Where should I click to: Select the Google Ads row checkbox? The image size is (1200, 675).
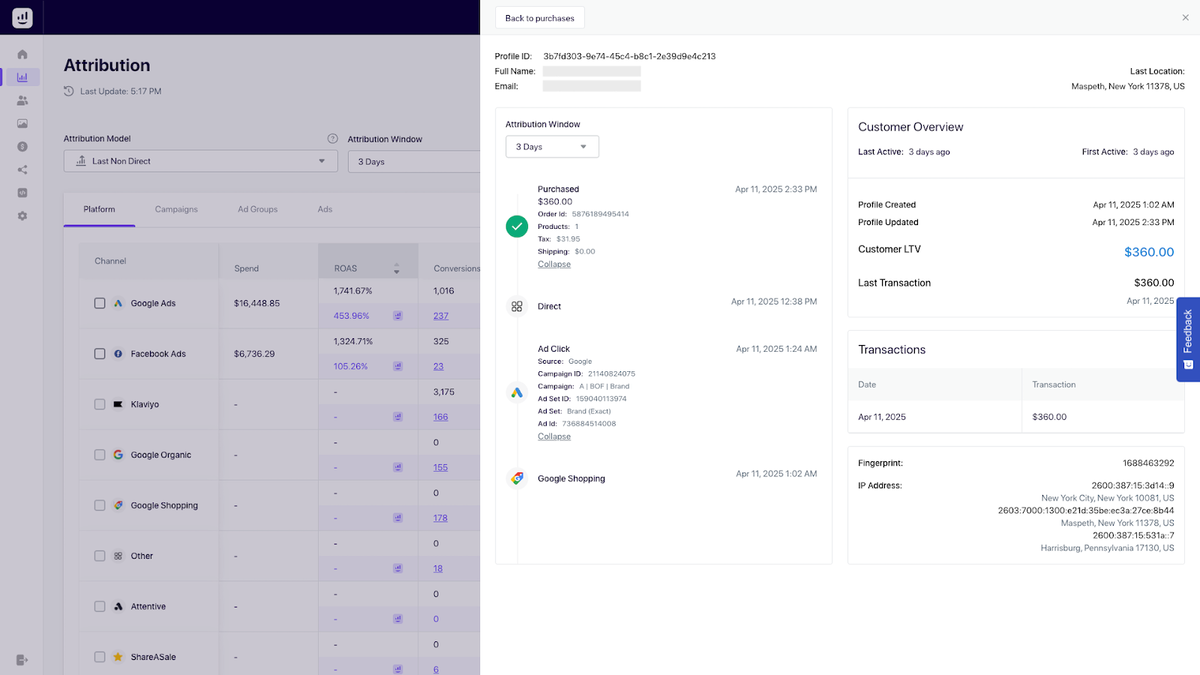pos(100,303)
